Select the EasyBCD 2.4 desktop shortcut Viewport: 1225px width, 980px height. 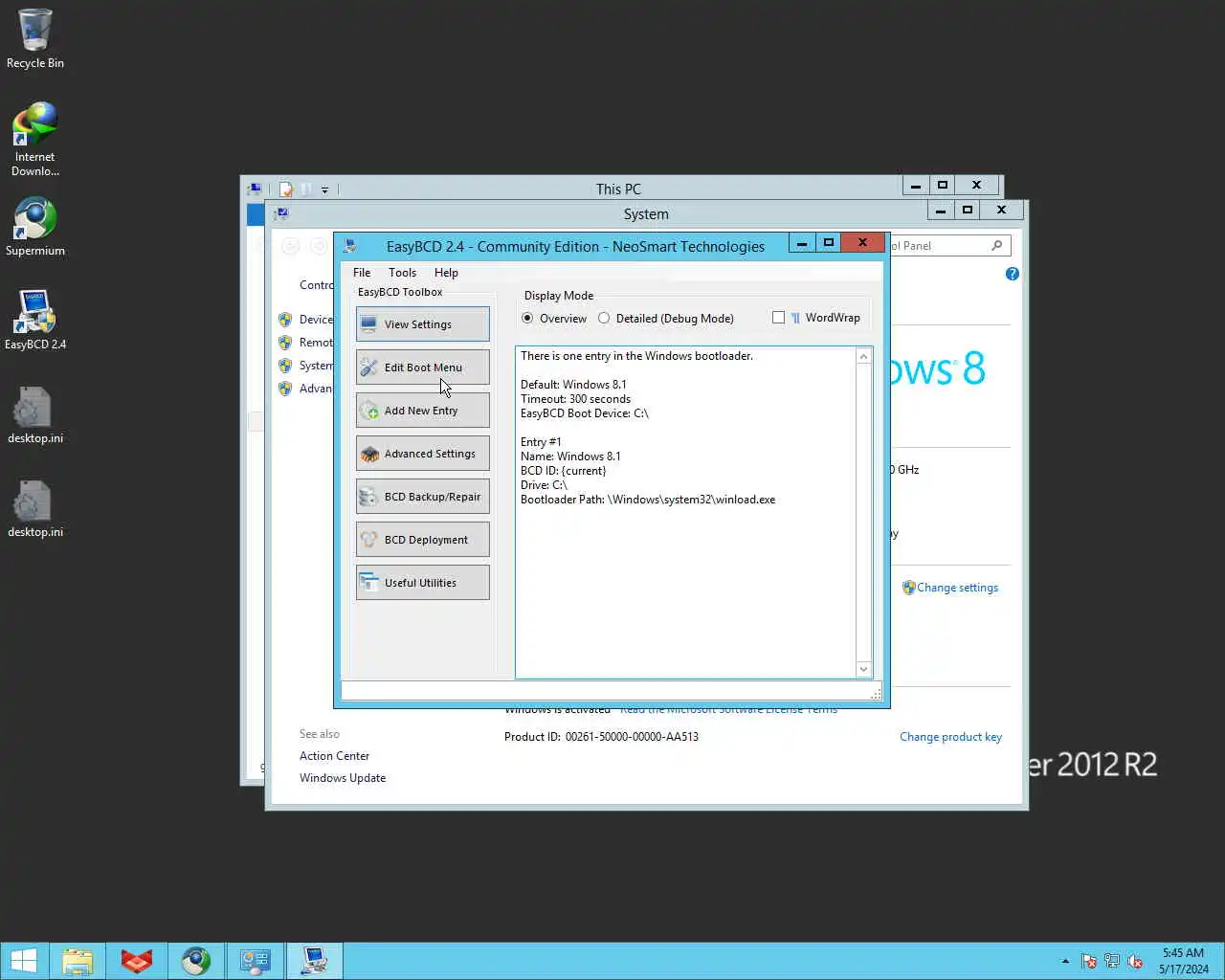click(x=35, y=321)
